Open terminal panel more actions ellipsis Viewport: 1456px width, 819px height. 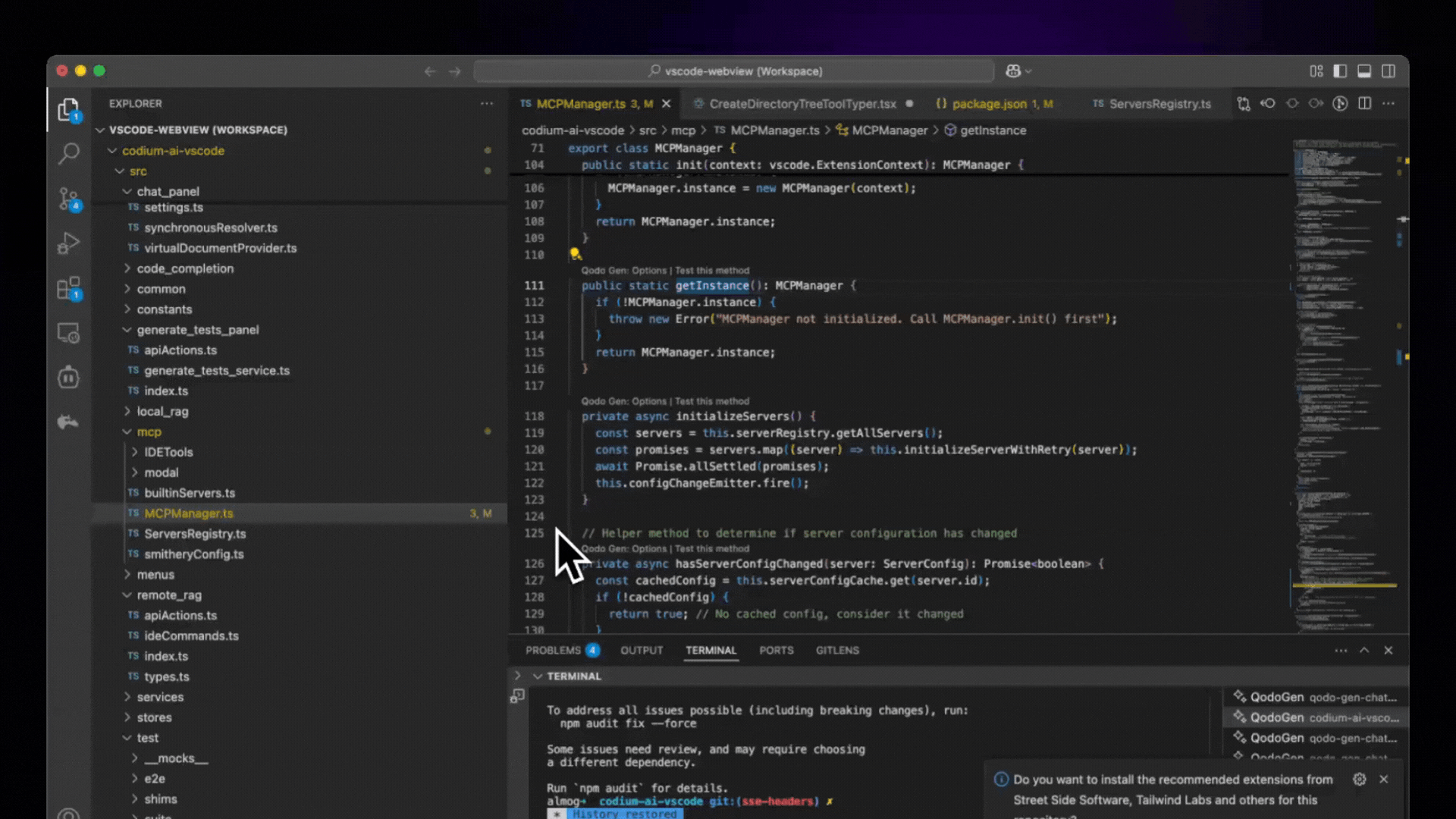click(1341, 651)
